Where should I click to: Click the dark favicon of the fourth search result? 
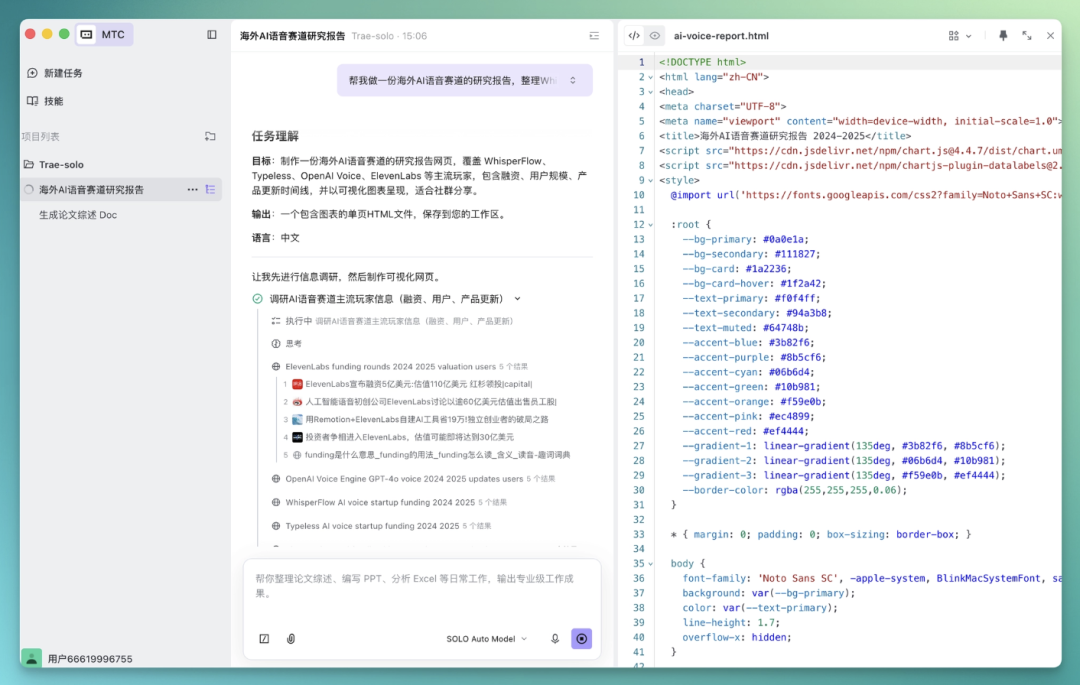tap(297, 437)
